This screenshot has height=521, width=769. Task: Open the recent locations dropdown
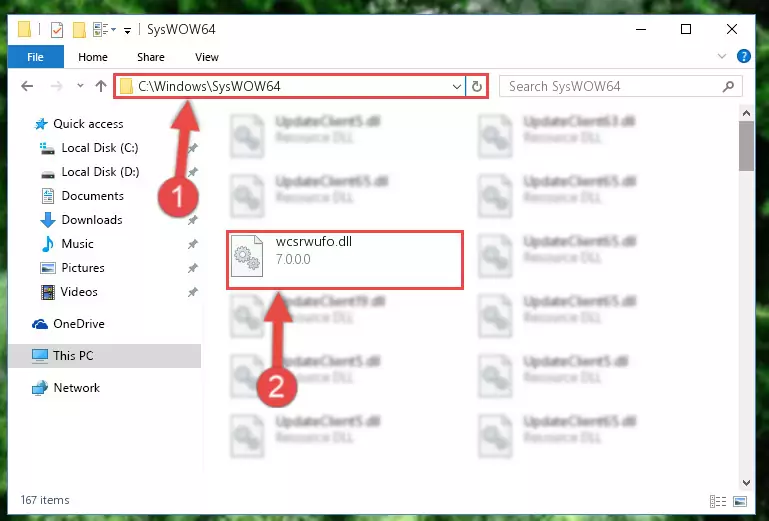80,86
